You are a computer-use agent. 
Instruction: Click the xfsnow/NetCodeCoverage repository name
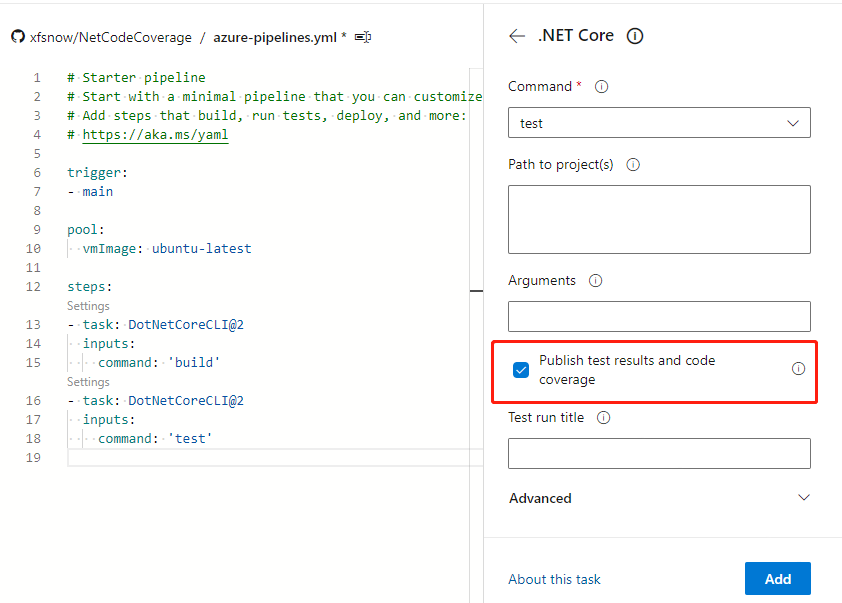point(111,37)
